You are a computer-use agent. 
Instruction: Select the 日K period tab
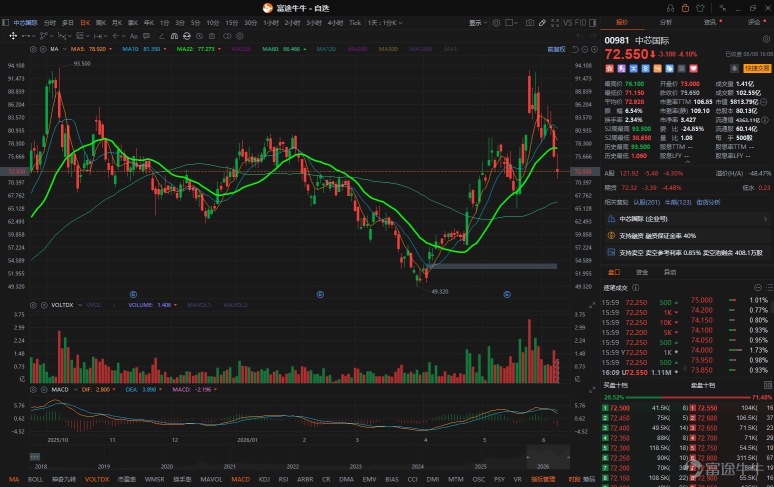[85, 23]
